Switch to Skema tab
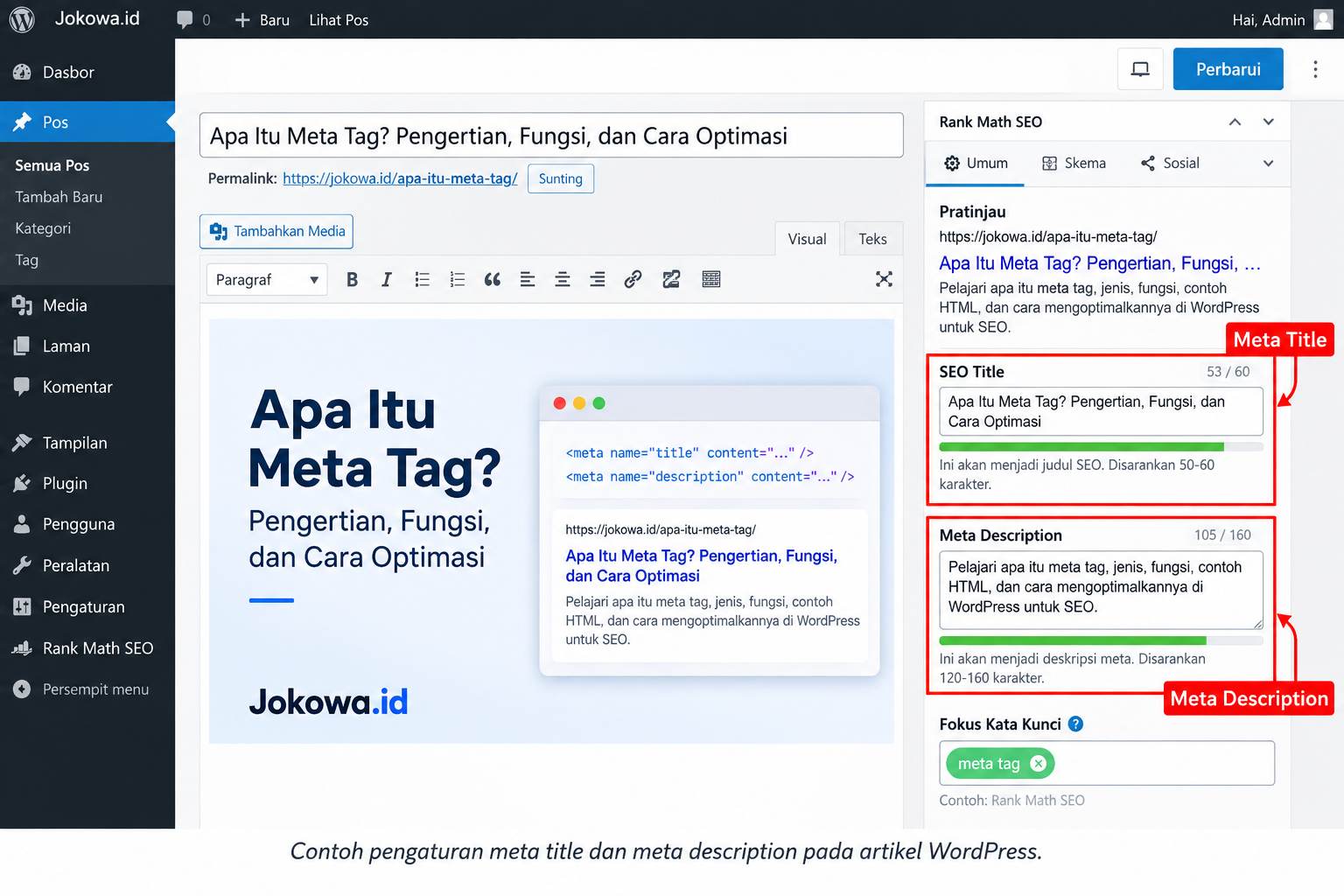The height and width of the screenshot is (896, 1344). click(x=1074, y=164)
